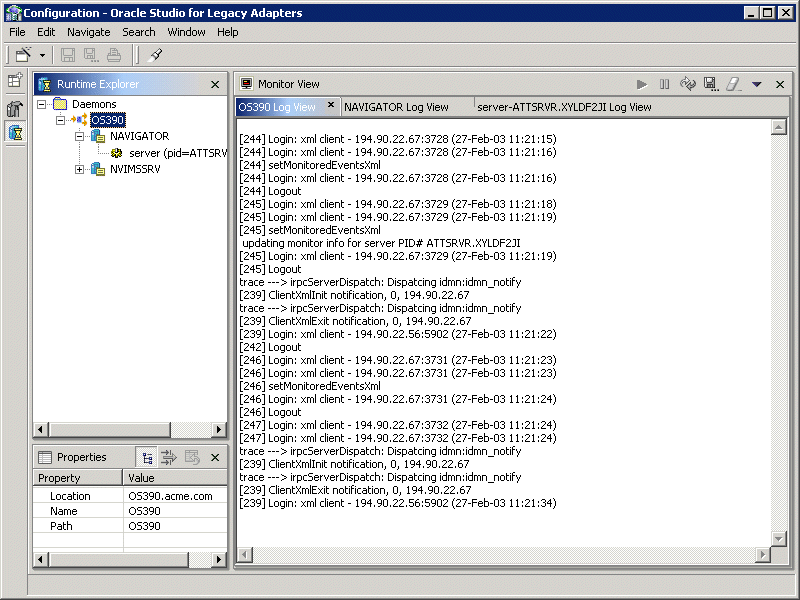Click the Save log icon in Monitor View
The image size is (800, 600).
pos(711,84)
